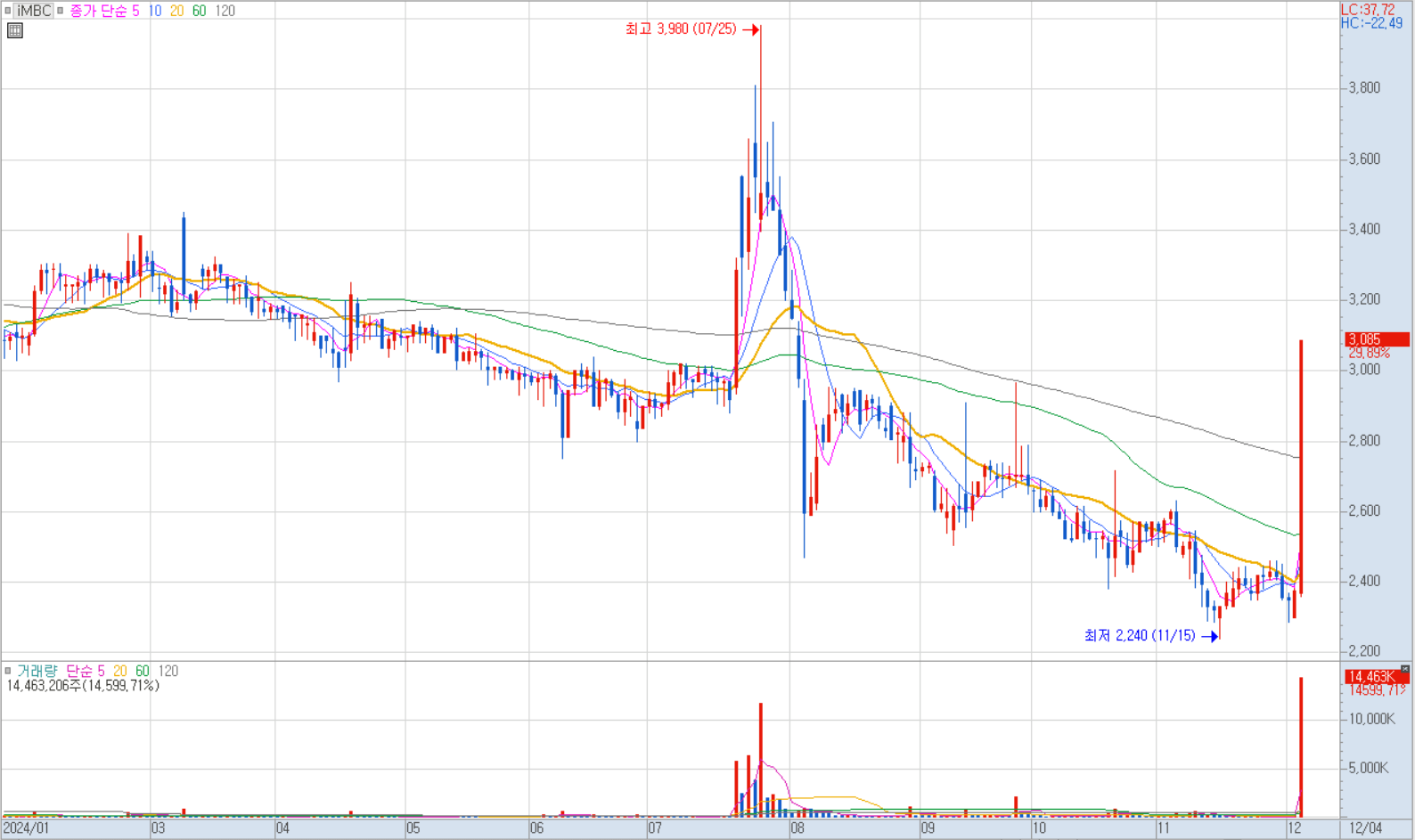Click the square marker before 거래량
The height and width of the screenshot is (840, 1415).
point(8,671)
